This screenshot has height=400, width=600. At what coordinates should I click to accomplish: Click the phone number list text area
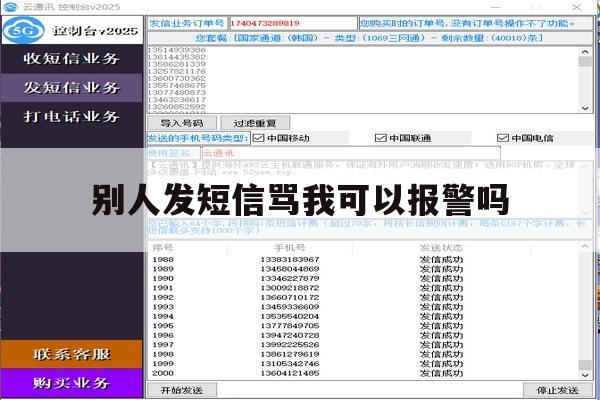pyautogui.click(x=364, y=80)
